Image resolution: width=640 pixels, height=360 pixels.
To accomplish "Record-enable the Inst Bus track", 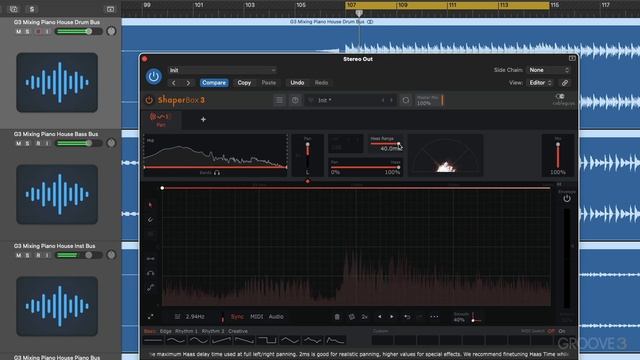I will (38, 255).
